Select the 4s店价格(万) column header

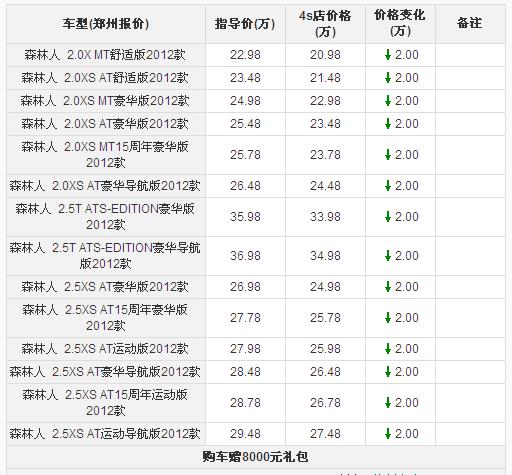(325, 24)
